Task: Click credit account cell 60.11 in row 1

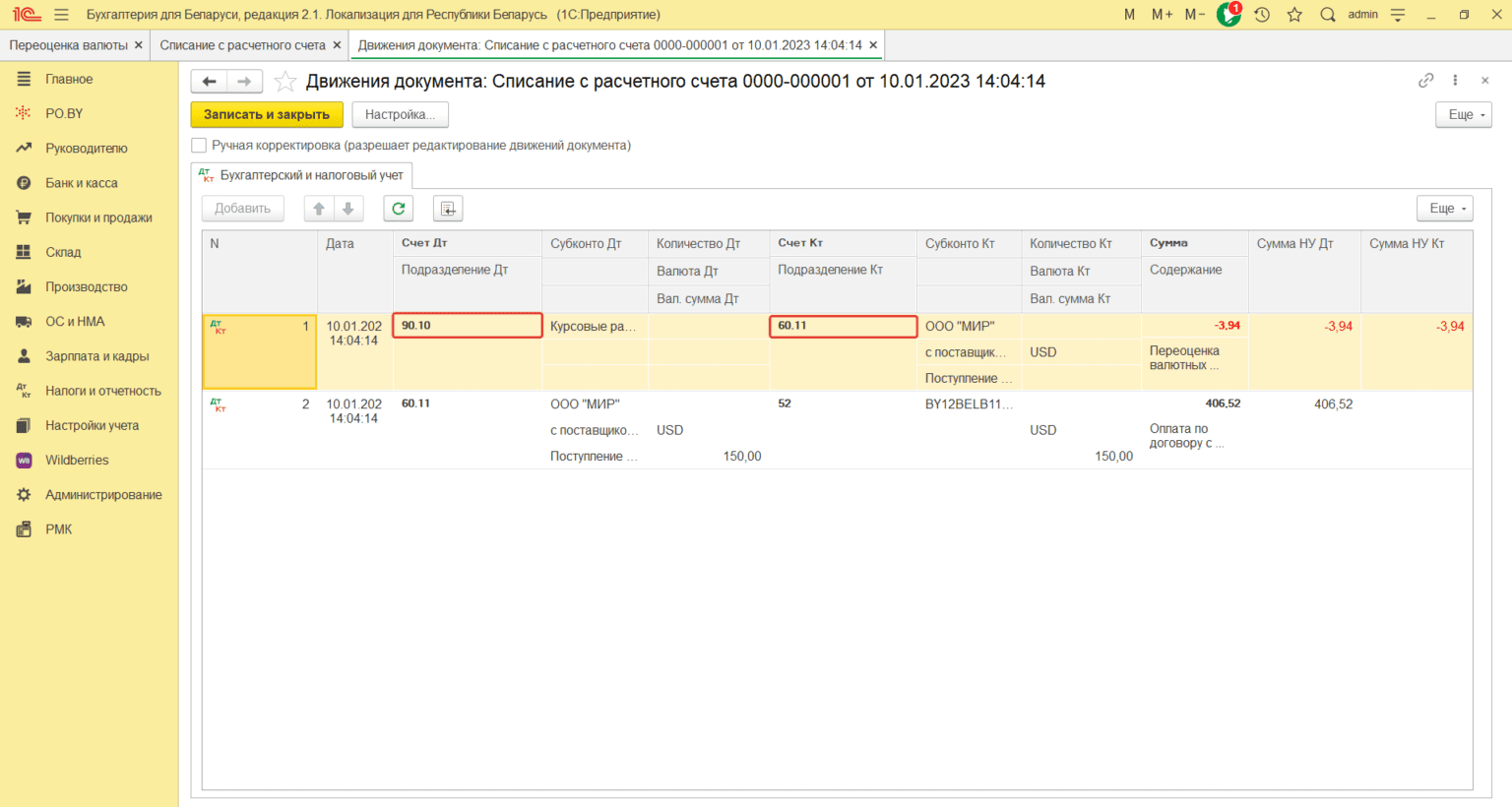Action: click(x=844, y=326)
